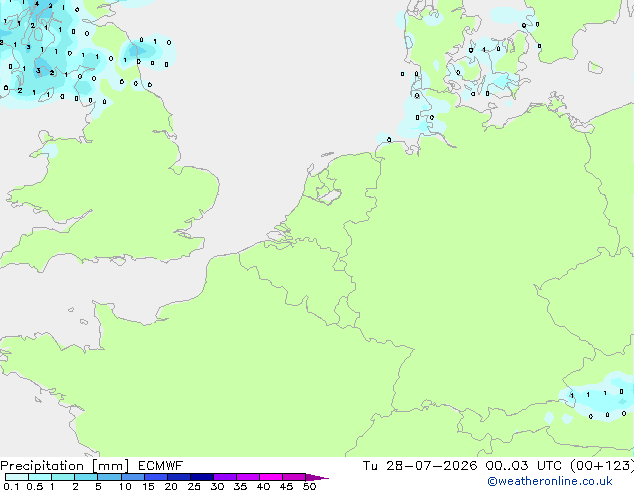Pick the 1–2 mm legend color swatch

tap(63, 477)
